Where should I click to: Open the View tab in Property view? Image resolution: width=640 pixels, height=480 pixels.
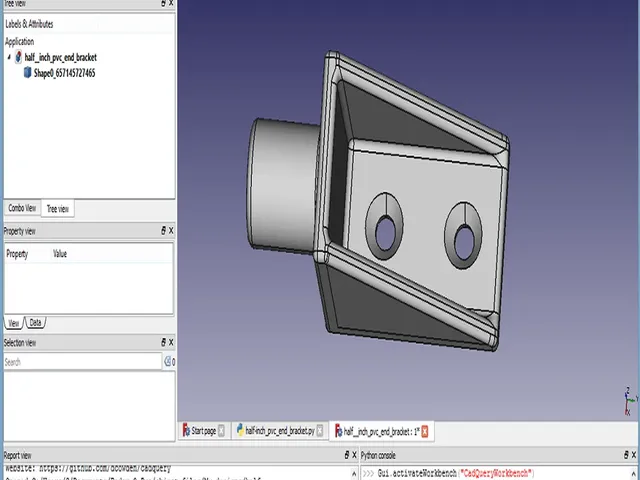(13, 323)
